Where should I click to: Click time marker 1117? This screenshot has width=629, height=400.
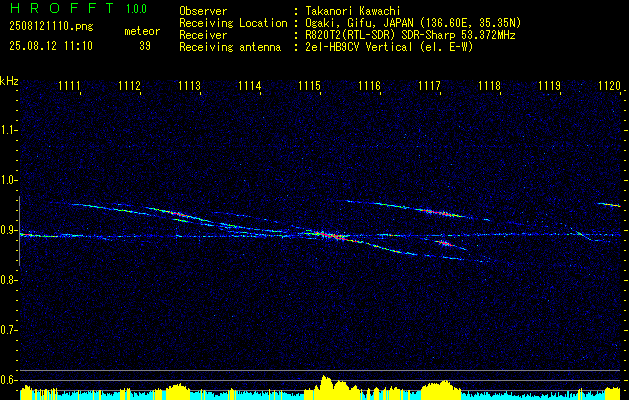pos(429,86)
